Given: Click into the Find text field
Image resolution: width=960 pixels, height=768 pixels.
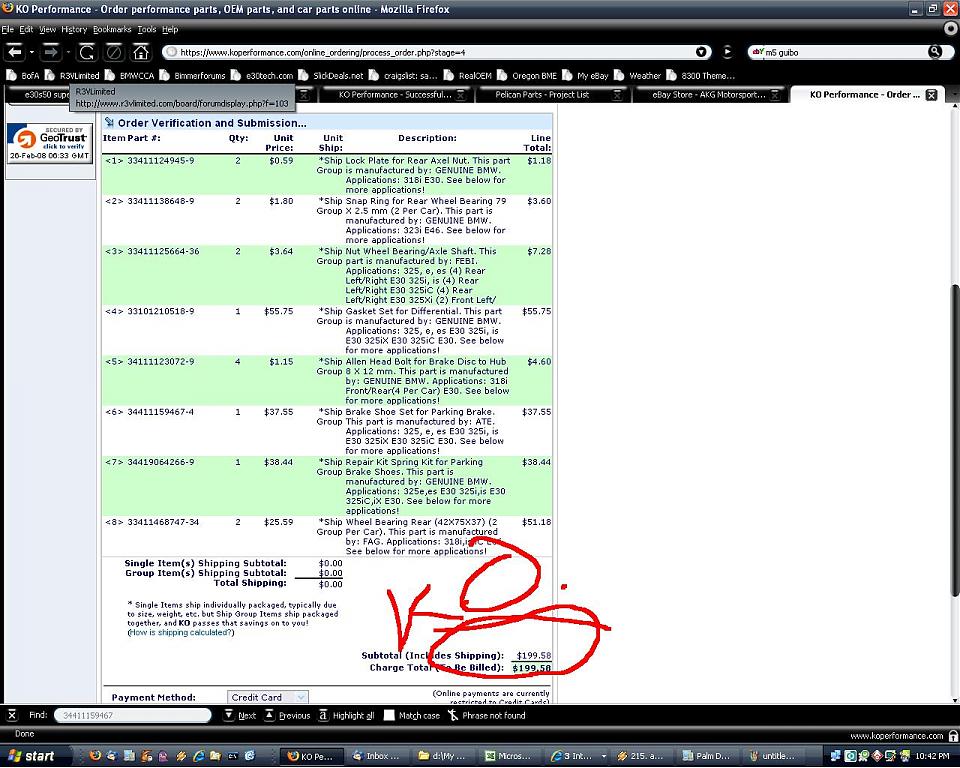Looking at the screenshot, I should click(x=131, y=715).
